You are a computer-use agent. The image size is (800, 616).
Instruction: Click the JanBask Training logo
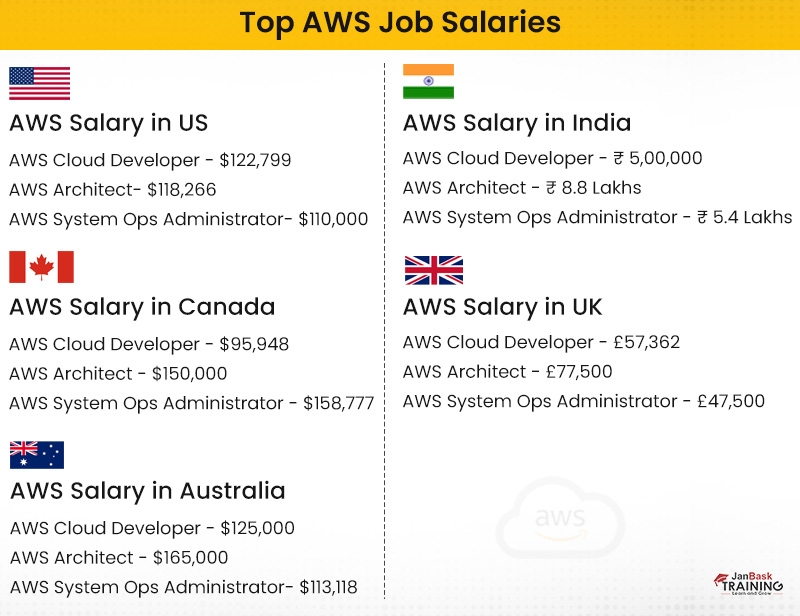tap(748, 584)
